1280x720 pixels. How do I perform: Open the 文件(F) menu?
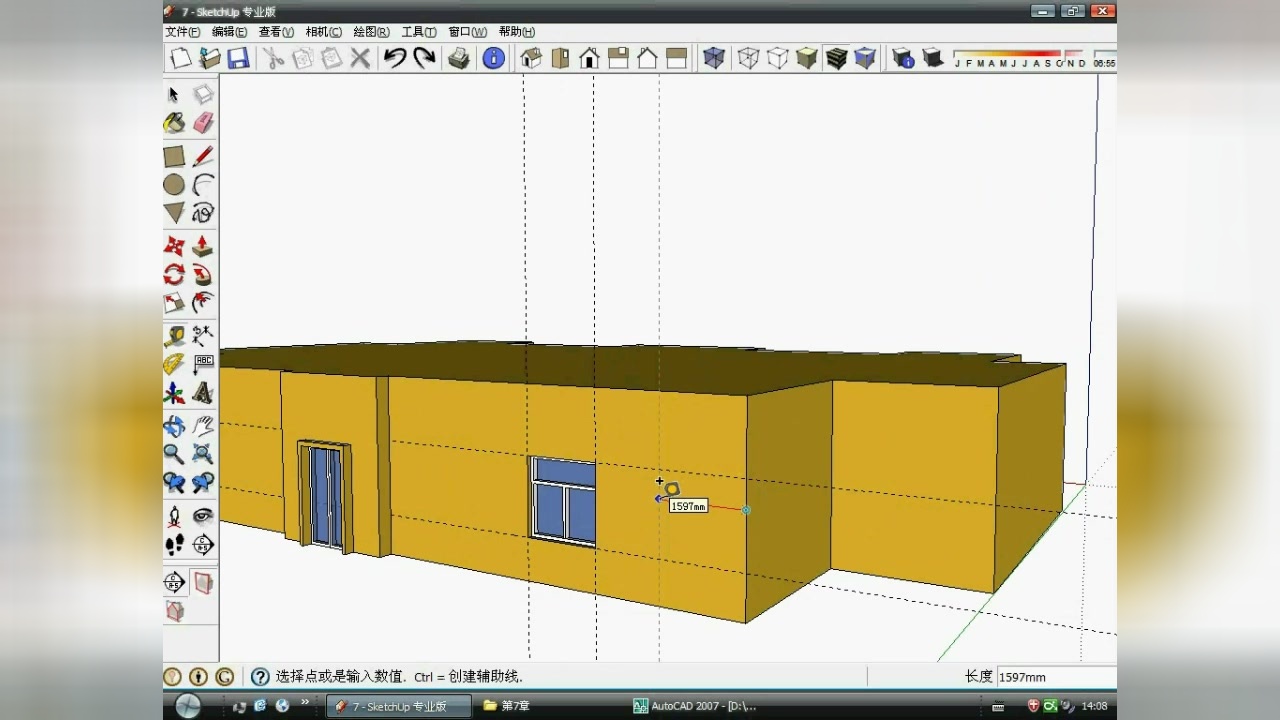183,32
